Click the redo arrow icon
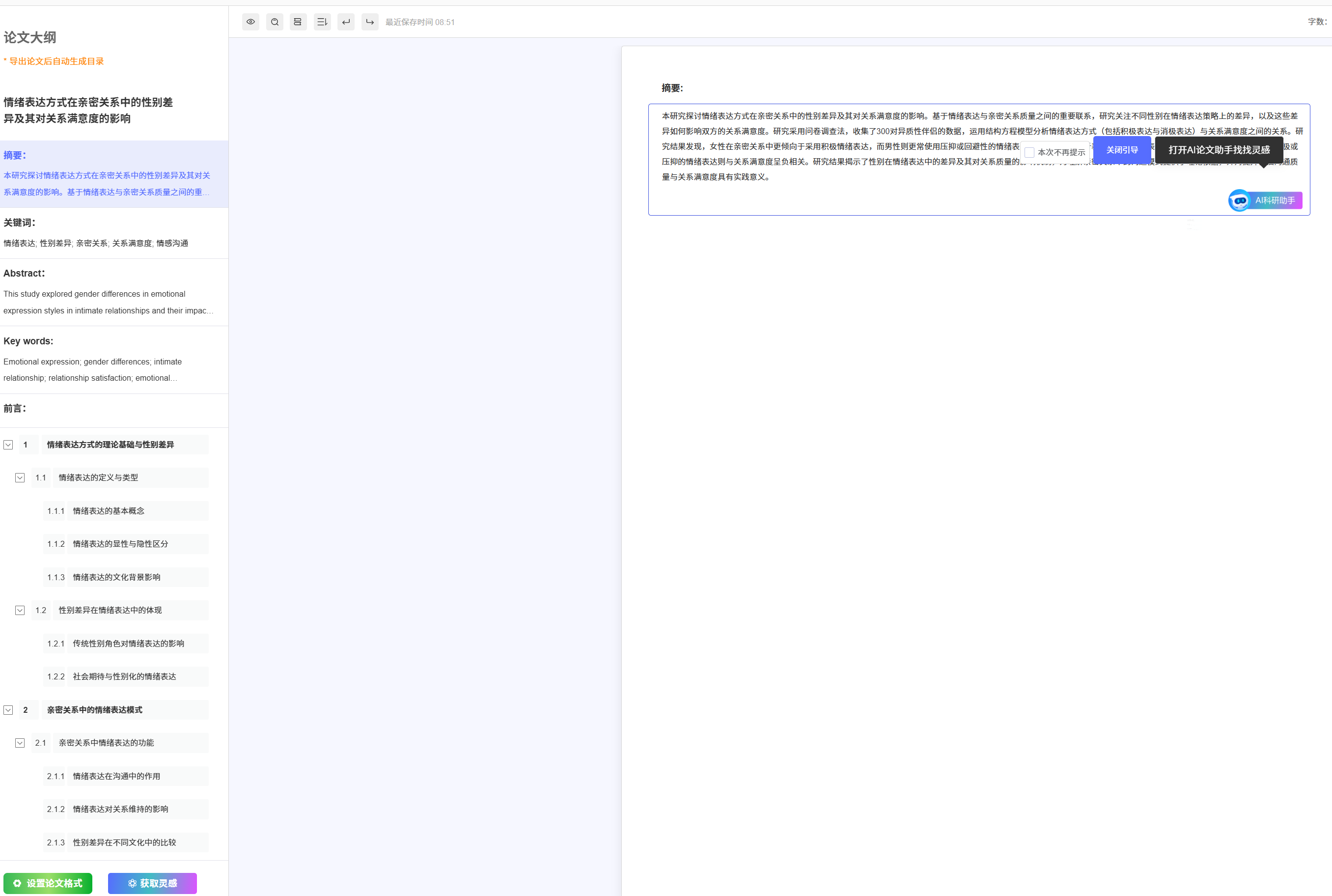The height and width of the screenshot is (896, 1332). 369,22
